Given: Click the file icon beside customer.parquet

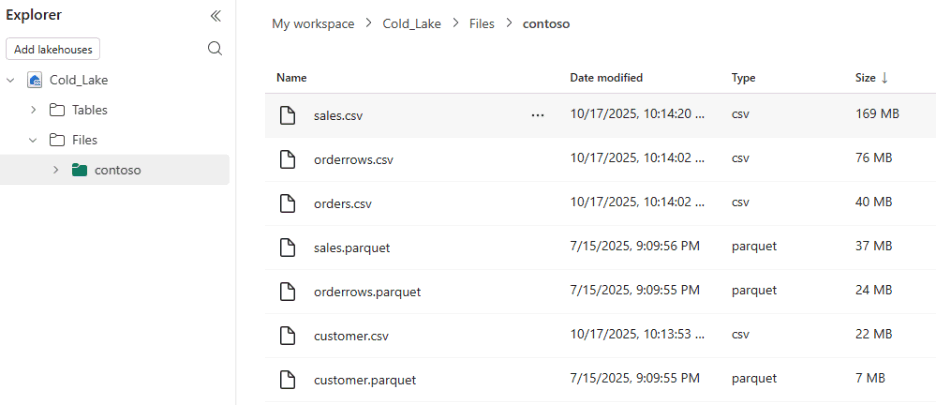Looking at the screenshot, I should (x=288, y=380).
